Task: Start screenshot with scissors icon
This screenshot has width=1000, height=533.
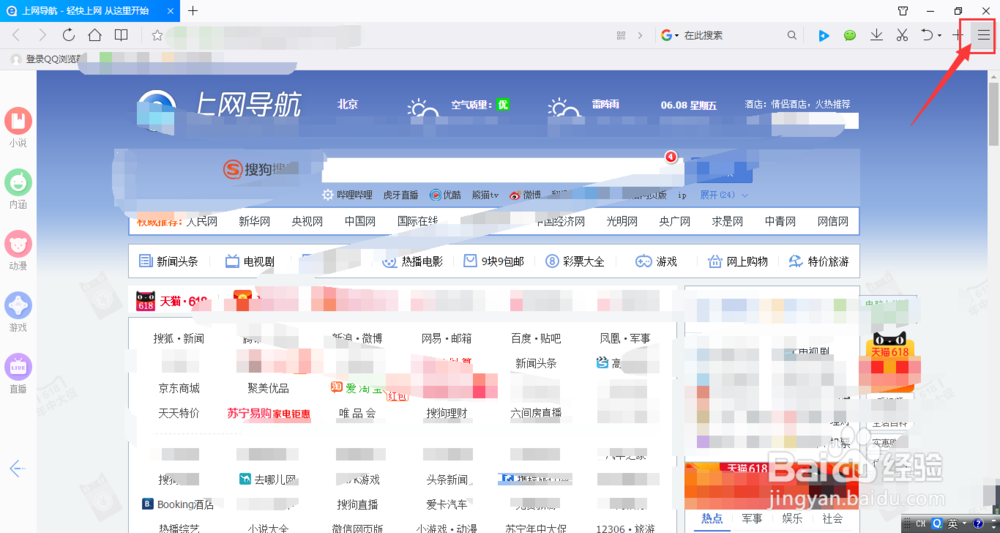Action: 901,36
